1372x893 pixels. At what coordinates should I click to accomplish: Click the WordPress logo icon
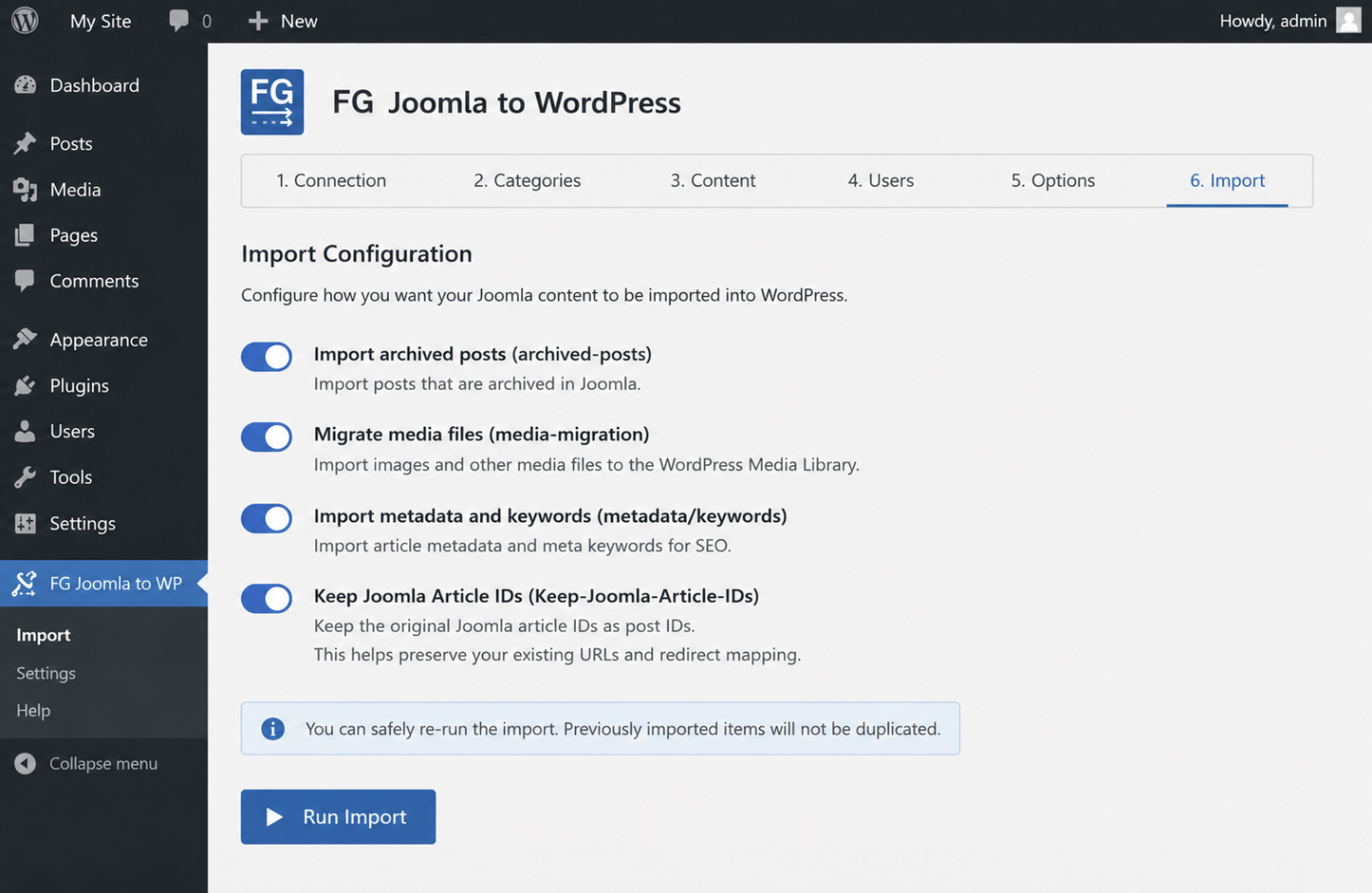coord(25,20)
